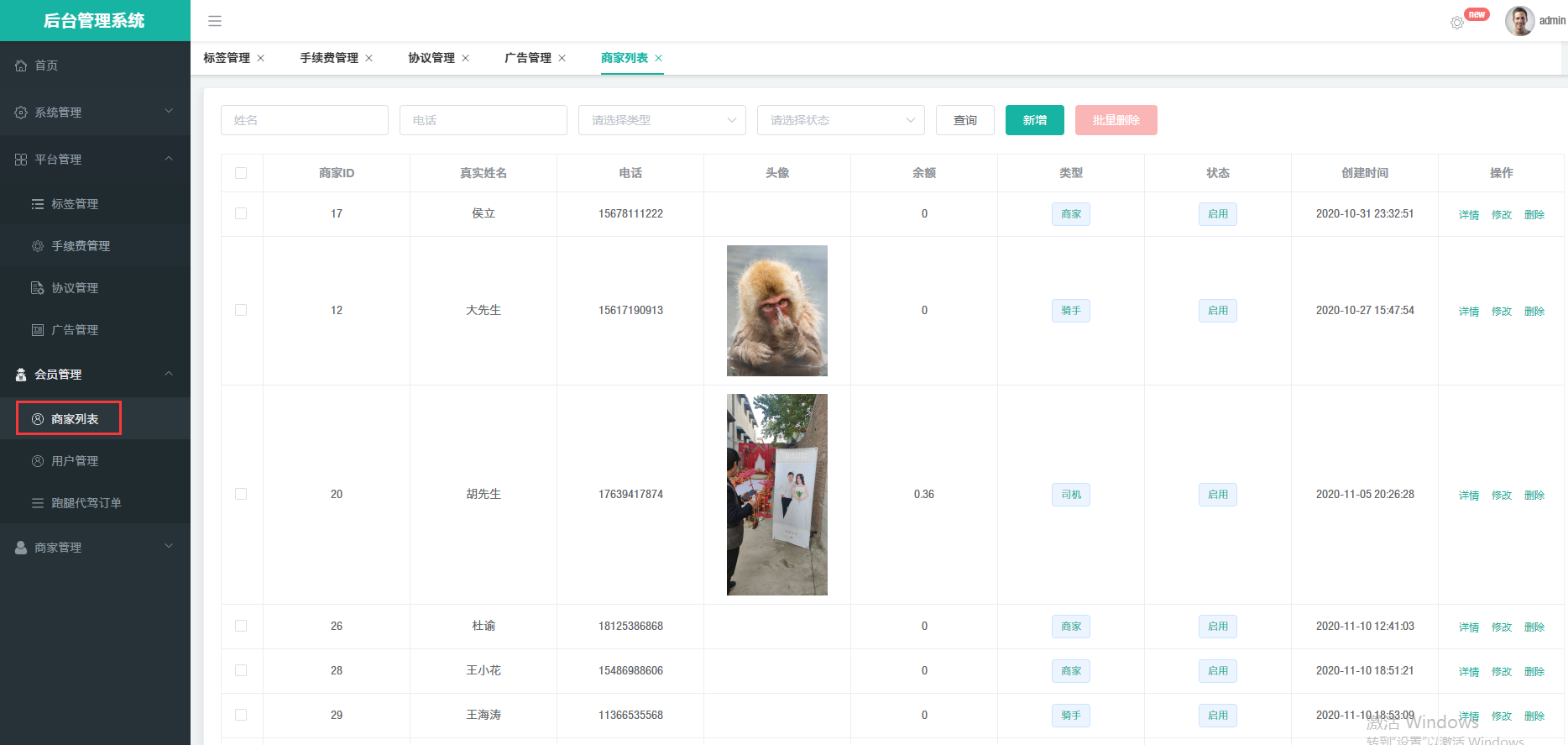Click 详情 link for 大先生 row
Image resolution: width=1568 pixels, height=745 pixels.
coord(1468,312)
